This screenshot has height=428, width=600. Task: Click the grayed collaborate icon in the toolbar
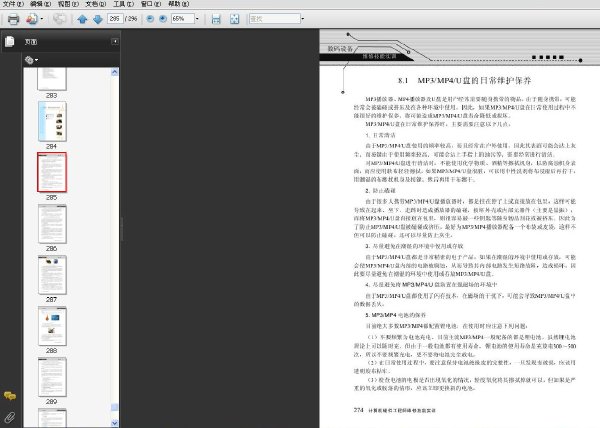pyautogui.click(x=59, y=19)
